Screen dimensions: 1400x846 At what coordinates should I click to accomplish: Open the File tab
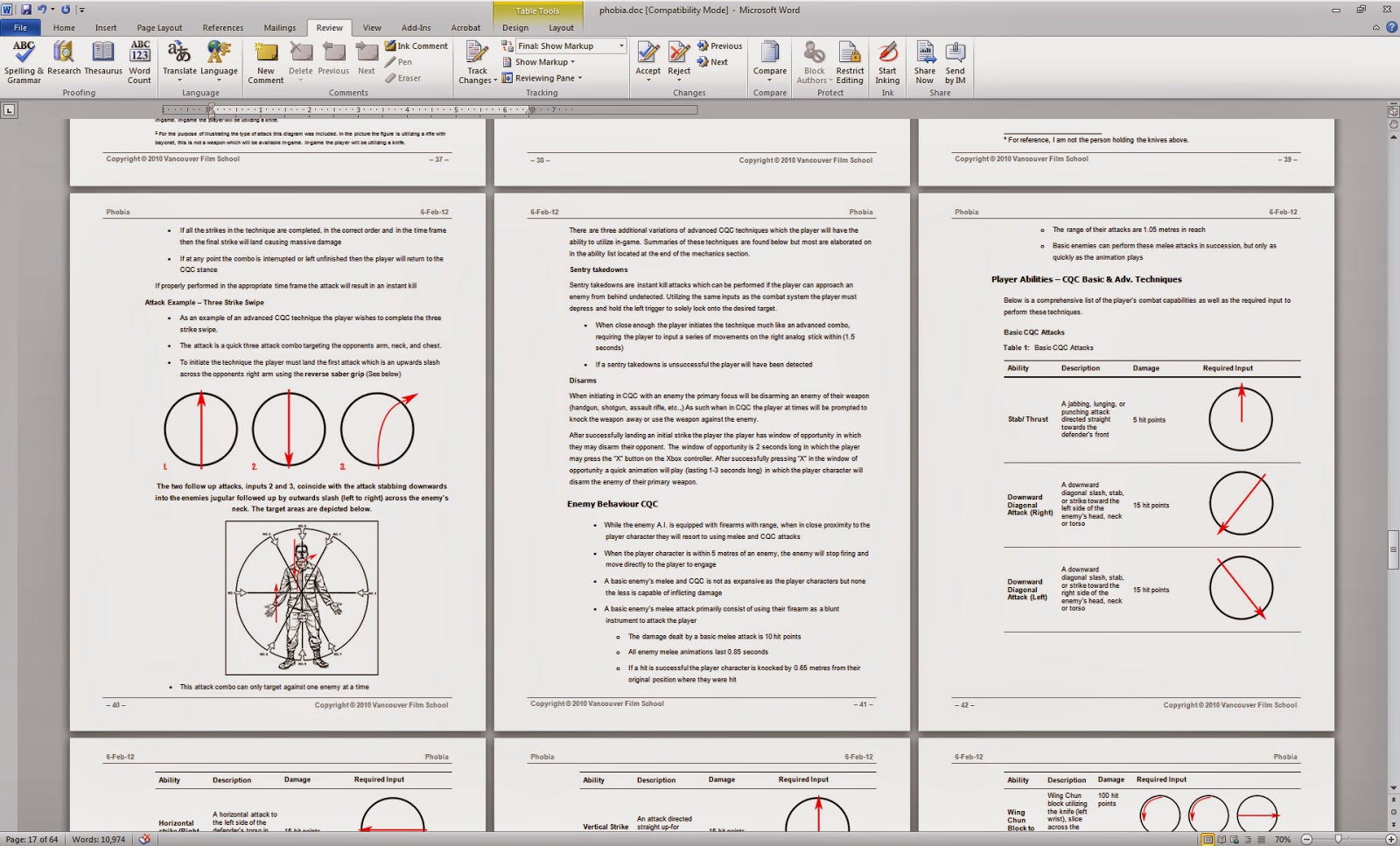tap(20, 27)
